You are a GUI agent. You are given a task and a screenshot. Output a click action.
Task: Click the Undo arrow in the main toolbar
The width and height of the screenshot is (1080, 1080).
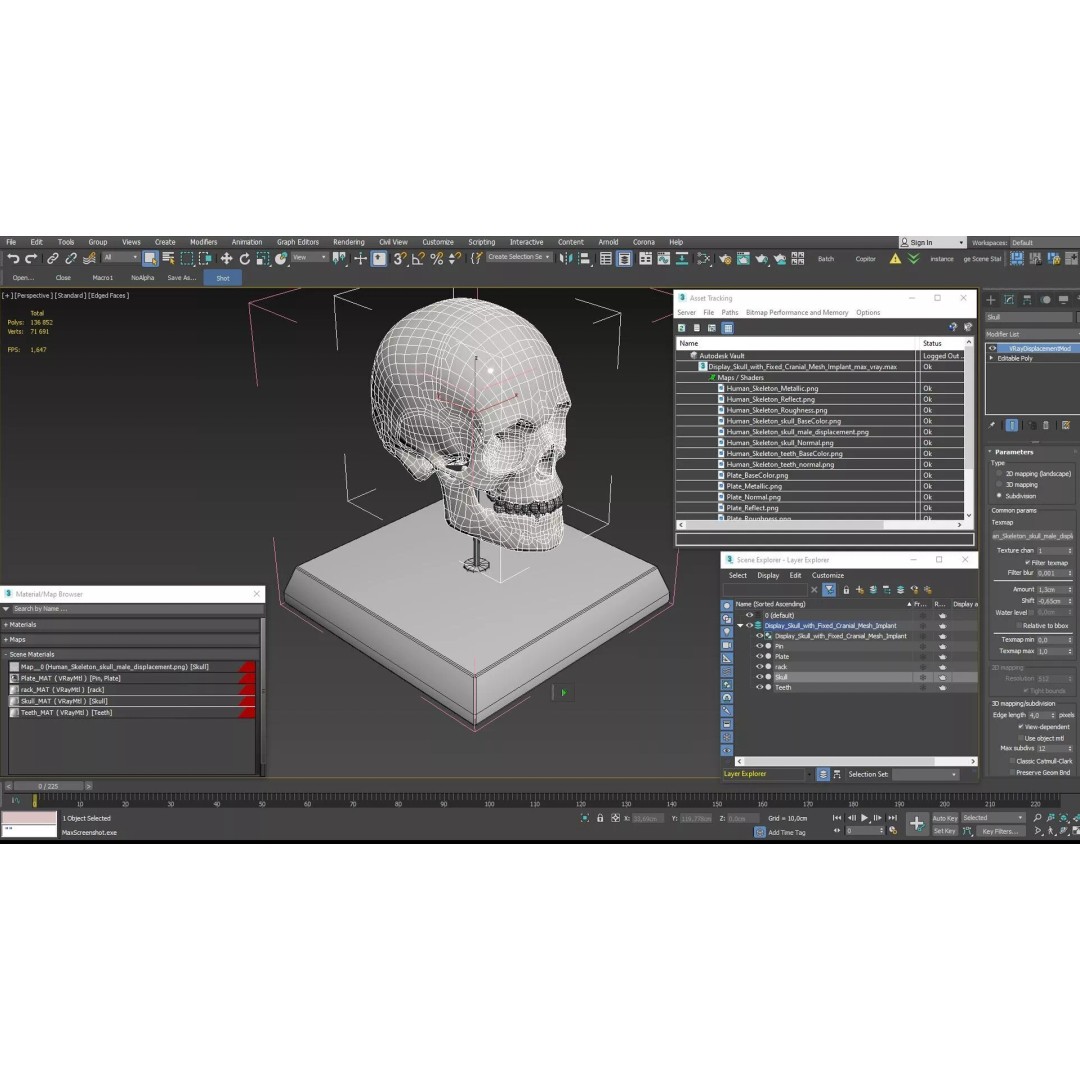(x=13, y=258)
